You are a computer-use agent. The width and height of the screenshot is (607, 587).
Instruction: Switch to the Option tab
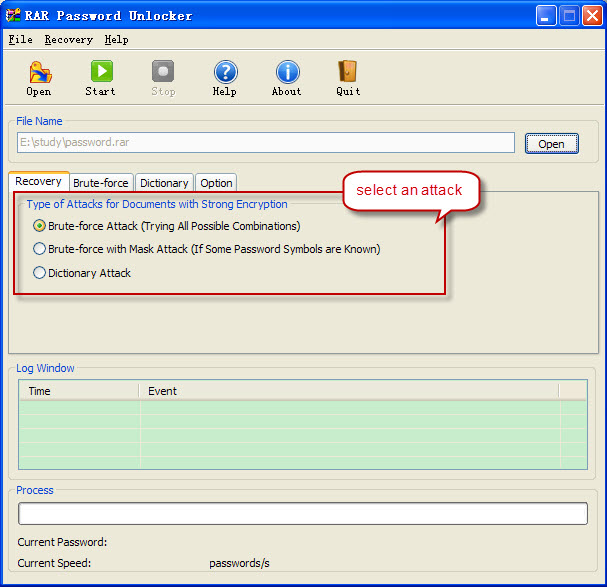216,183
